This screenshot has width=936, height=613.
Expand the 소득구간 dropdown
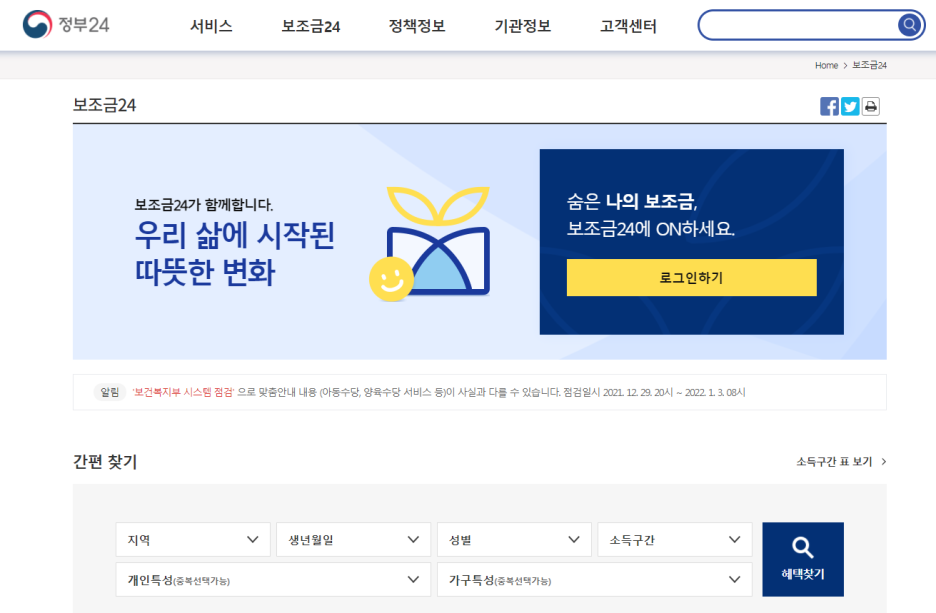675,540
